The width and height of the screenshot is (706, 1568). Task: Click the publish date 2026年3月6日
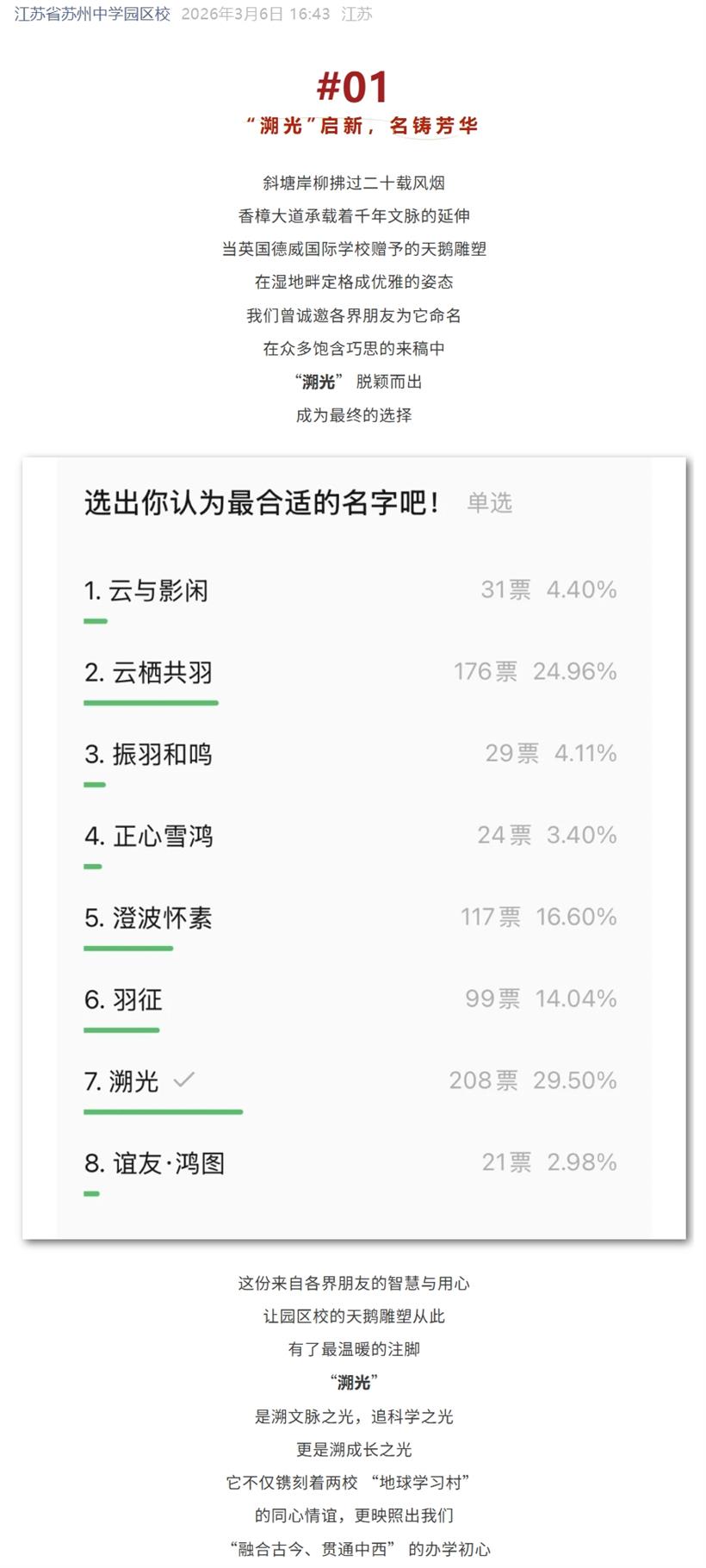pos(232,15)
